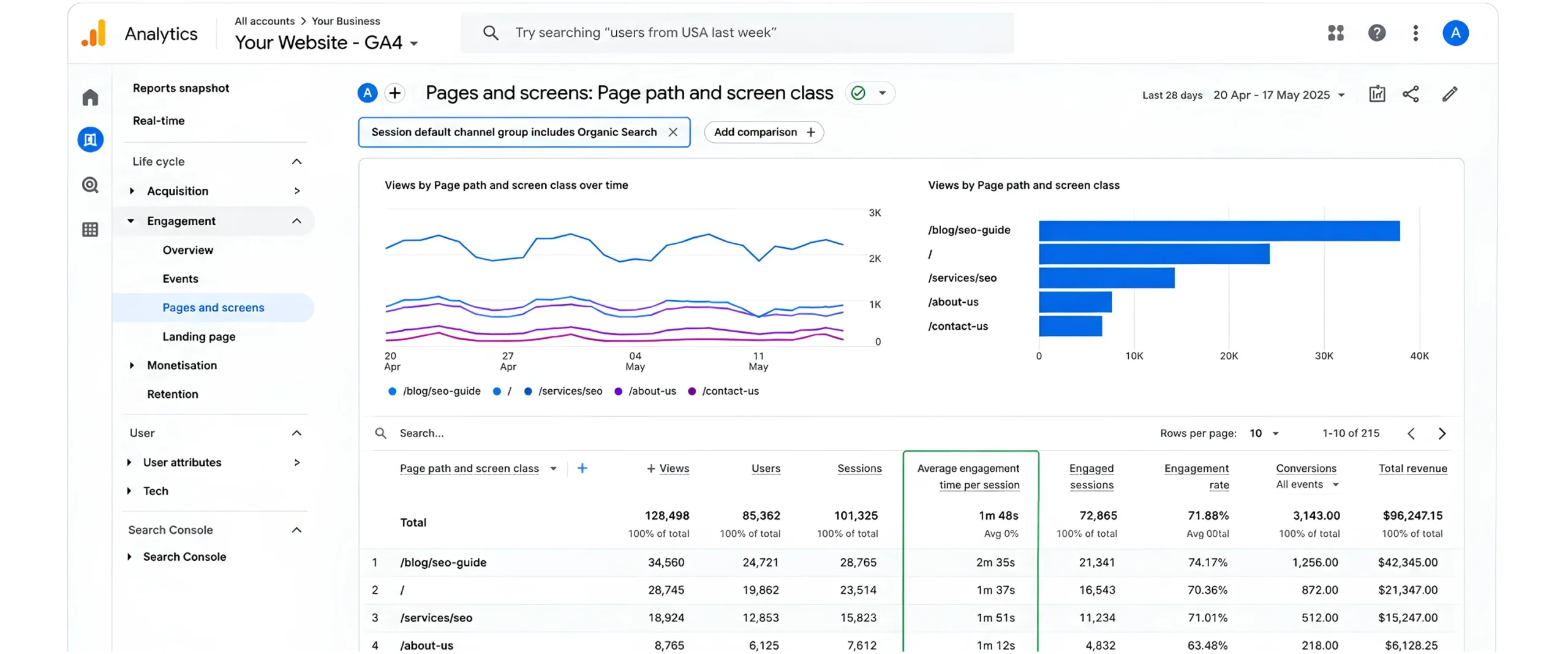The width and height of the screenshot is (1568, 654).
Task: Collapse the Life cycle section
Action: [x=296, y=162]
